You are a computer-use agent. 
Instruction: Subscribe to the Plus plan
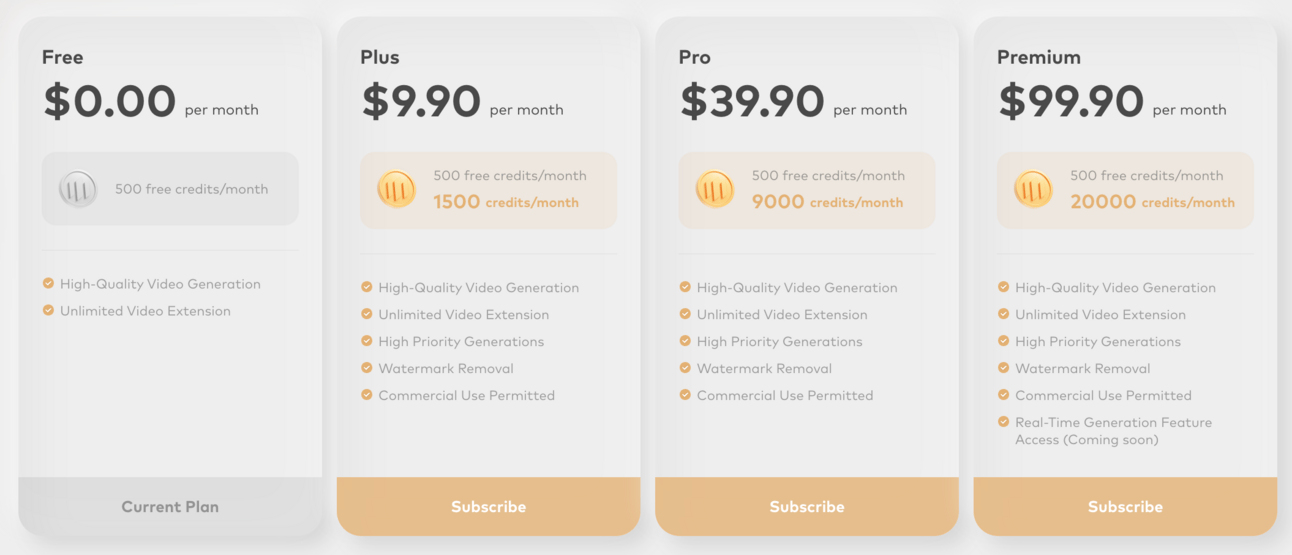click(488, 506)
